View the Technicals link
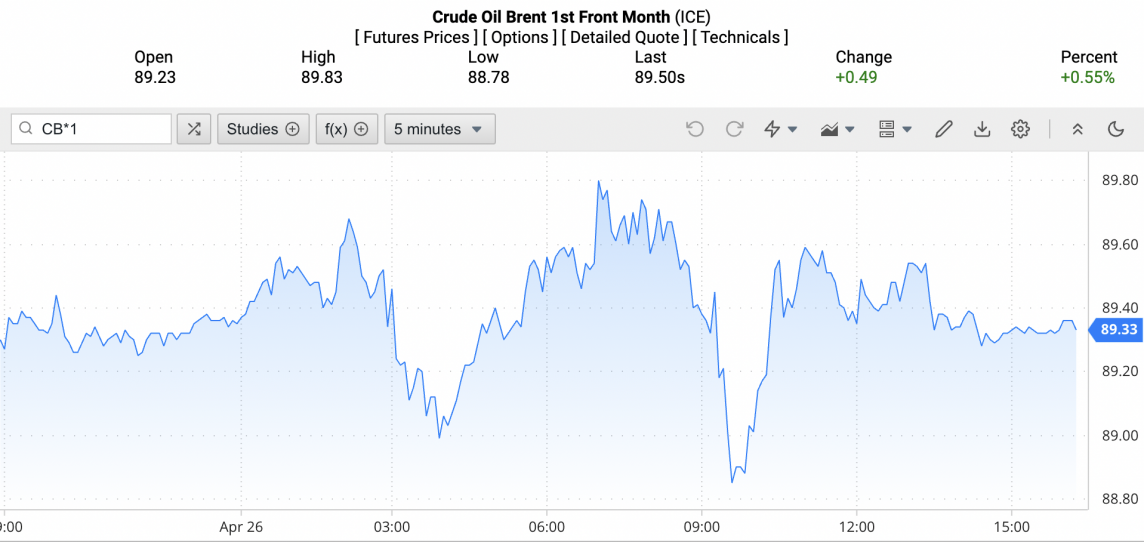Image resolution: width=1144 pixels, height=542 pixels. pos(740,37)
